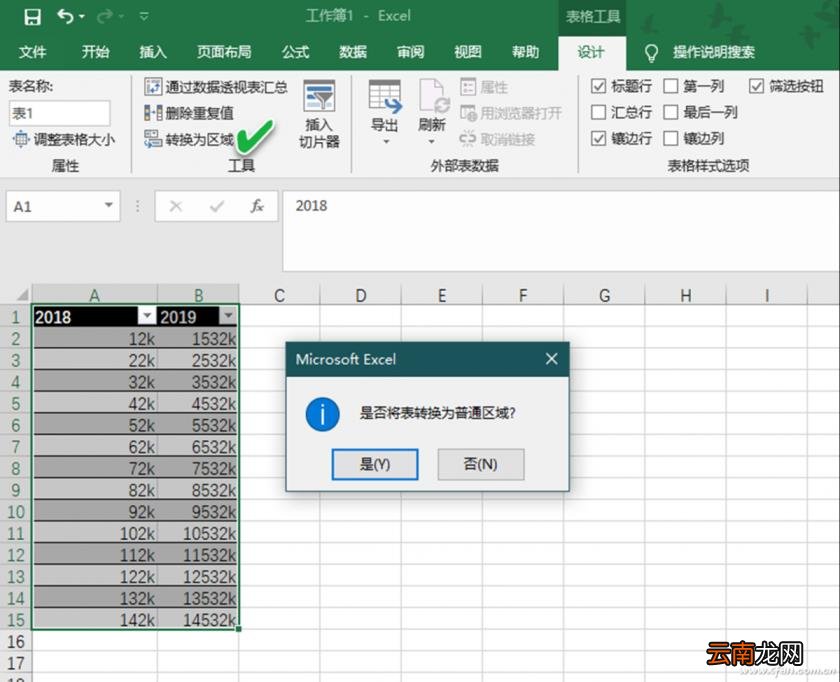Click 调整表格大小 resize table

point(63,140)
